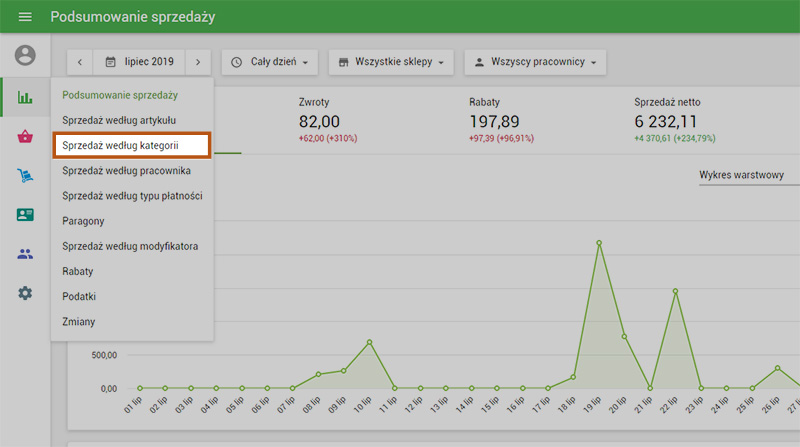Open the customers people icon
This screenshot has height=447, width=800.
point(25,254)
